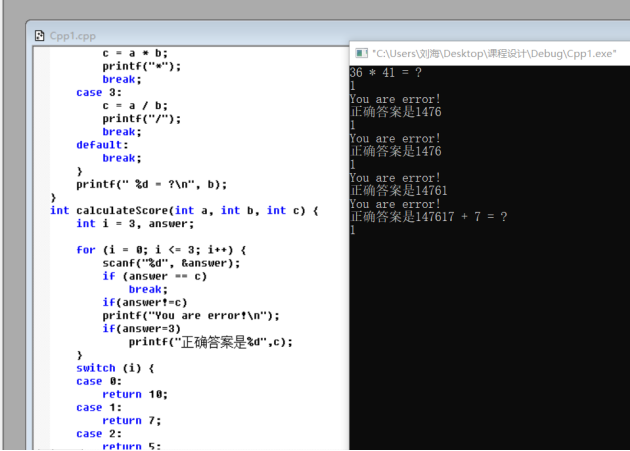The width and height of the screenshot is (630, 451).
Task: Click the line 'int i = 3, answer;'
Action: pos(135,224)
